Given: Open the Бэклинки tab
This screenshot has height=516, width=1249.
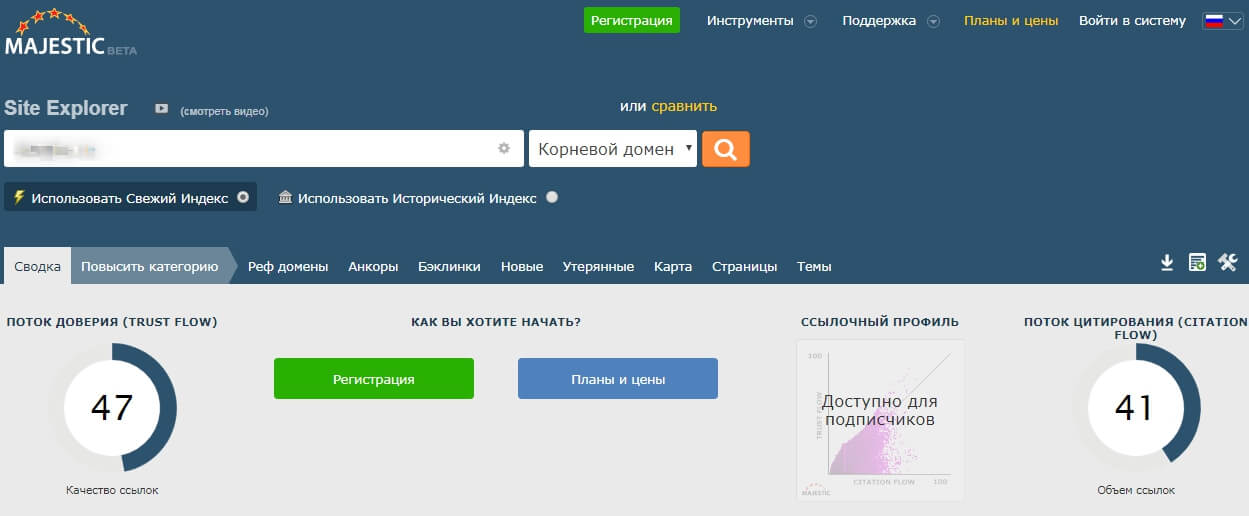Looking at the screenshot, I should coord(449,266).
